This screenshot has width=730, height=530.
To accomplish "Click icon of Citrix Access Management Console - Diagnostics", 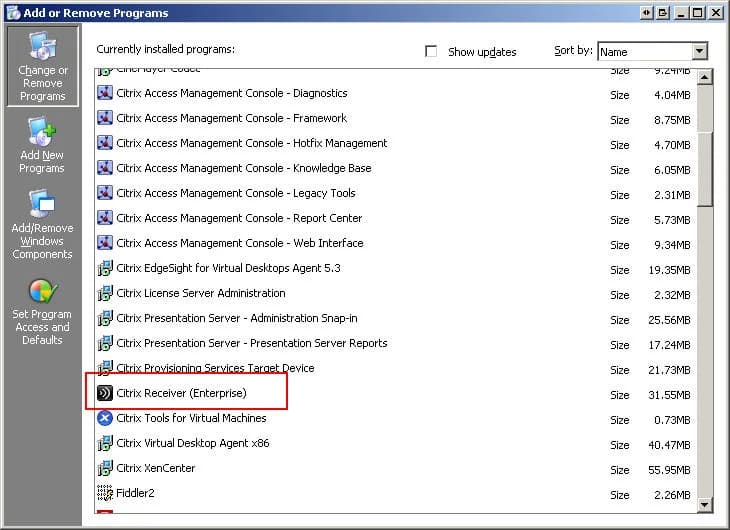I will pyautogui.click(x=105, y=93).
